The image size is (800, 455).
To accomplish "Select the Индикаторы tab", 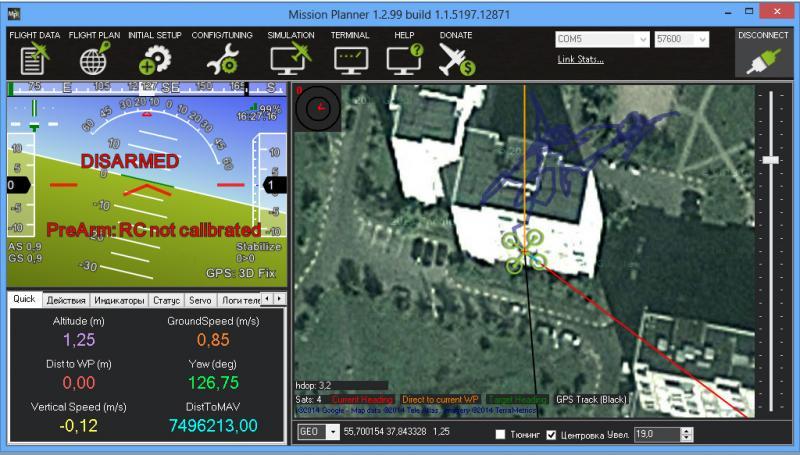I will coord(119,300).
